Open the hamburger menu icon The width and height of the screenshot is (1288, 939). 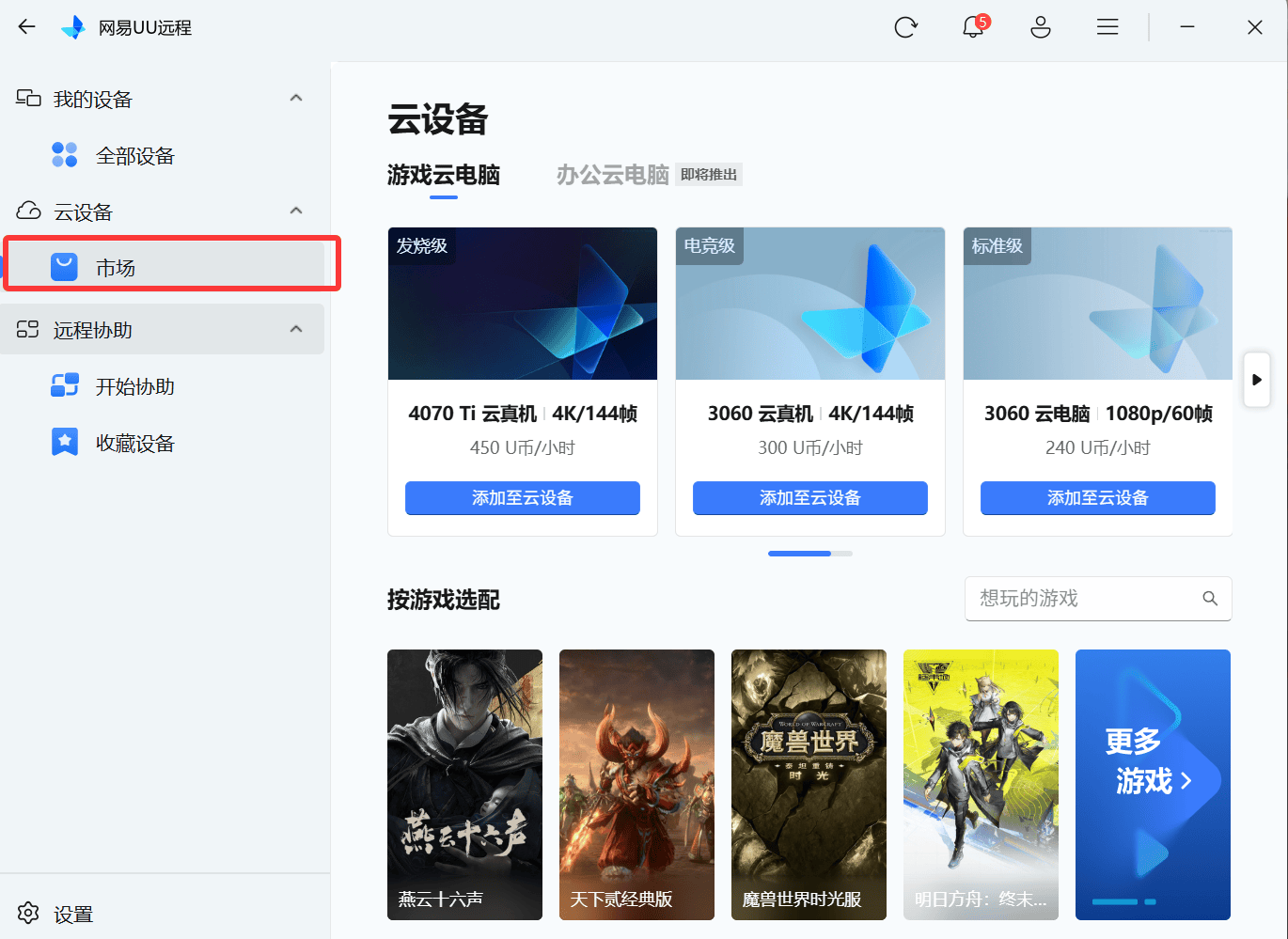click(1107, 27)
